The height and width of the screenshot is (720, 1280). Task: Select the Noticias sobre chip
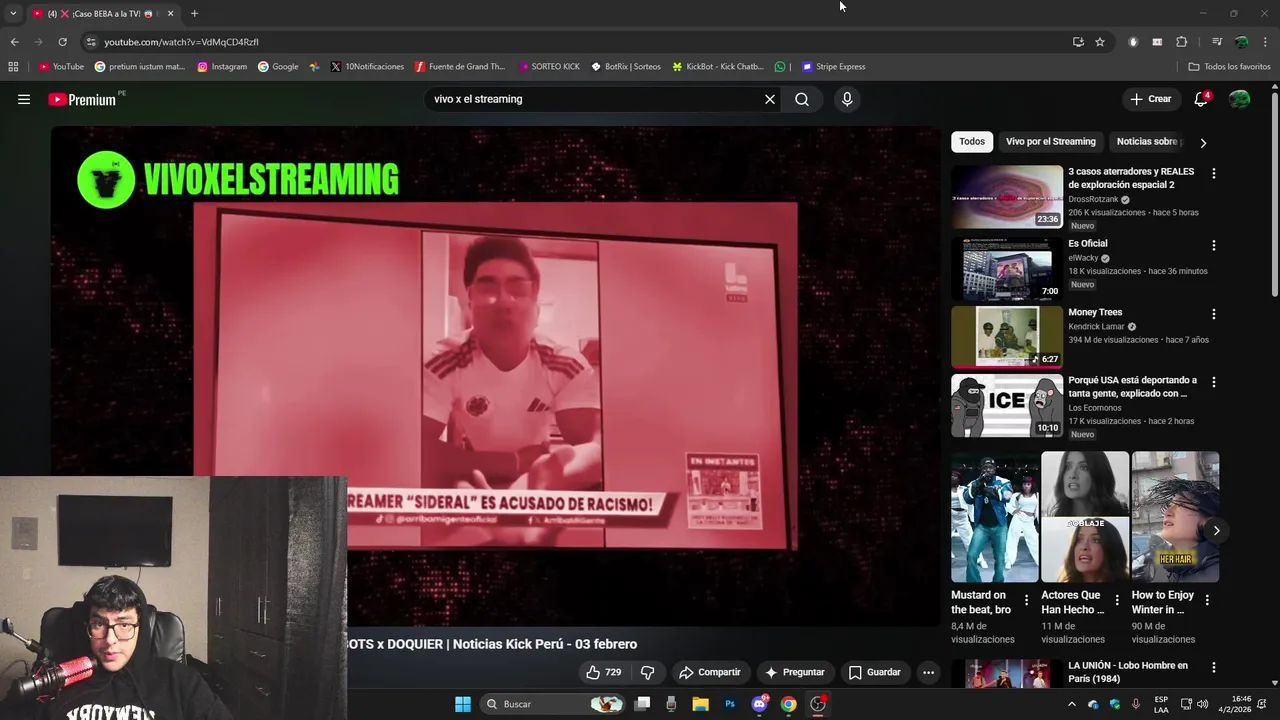(1148, 142)
